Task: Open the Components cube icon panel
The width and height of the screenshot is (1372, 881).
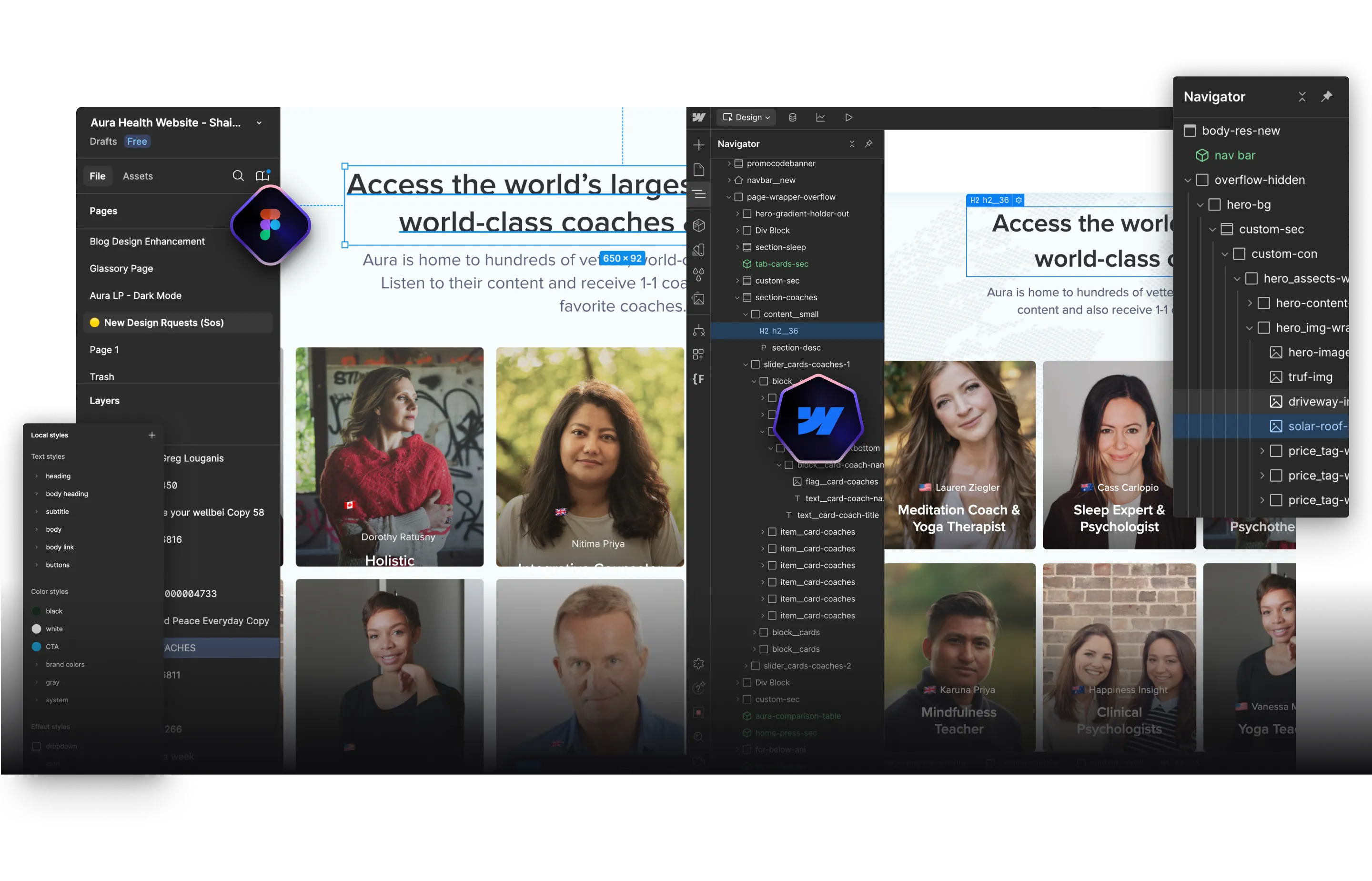Action: point(698,225)
